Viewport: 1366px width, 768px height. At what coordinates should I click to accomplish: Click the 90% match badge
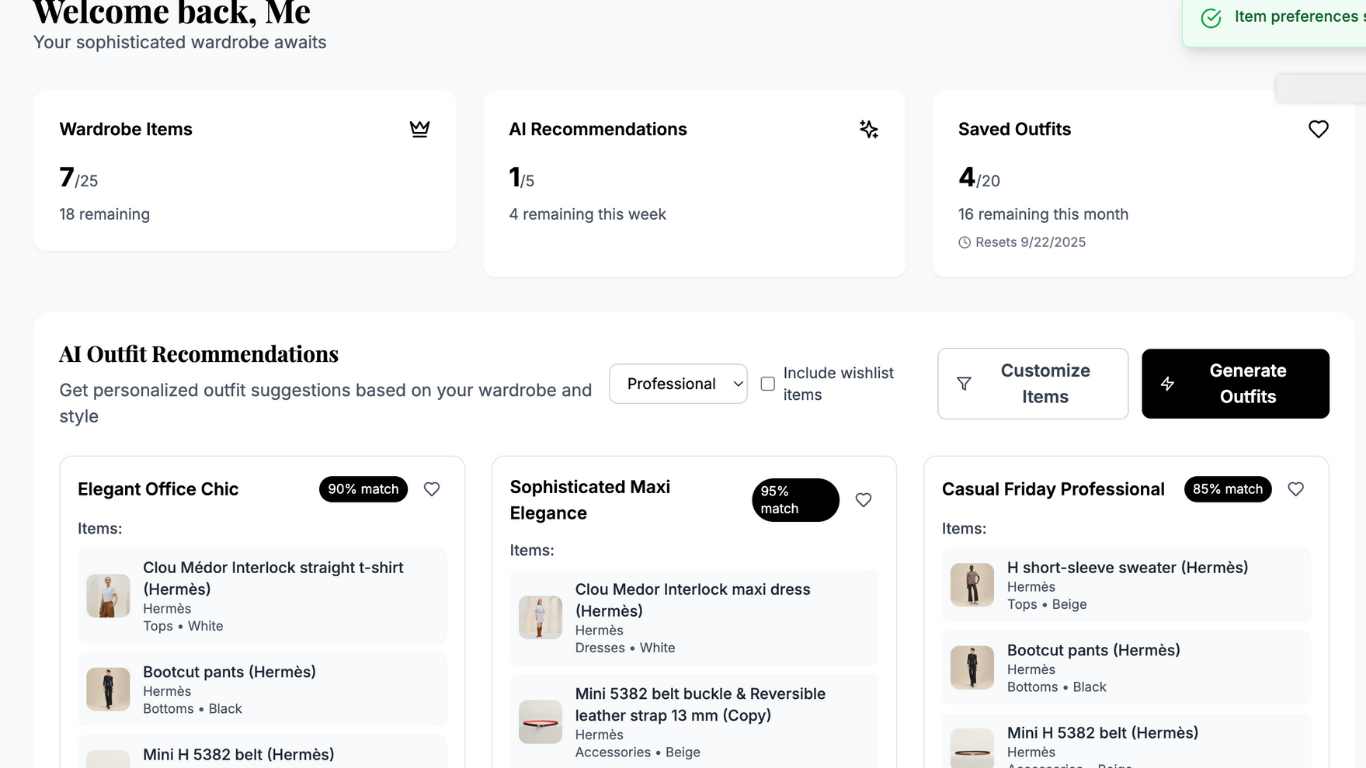(363, 489)
